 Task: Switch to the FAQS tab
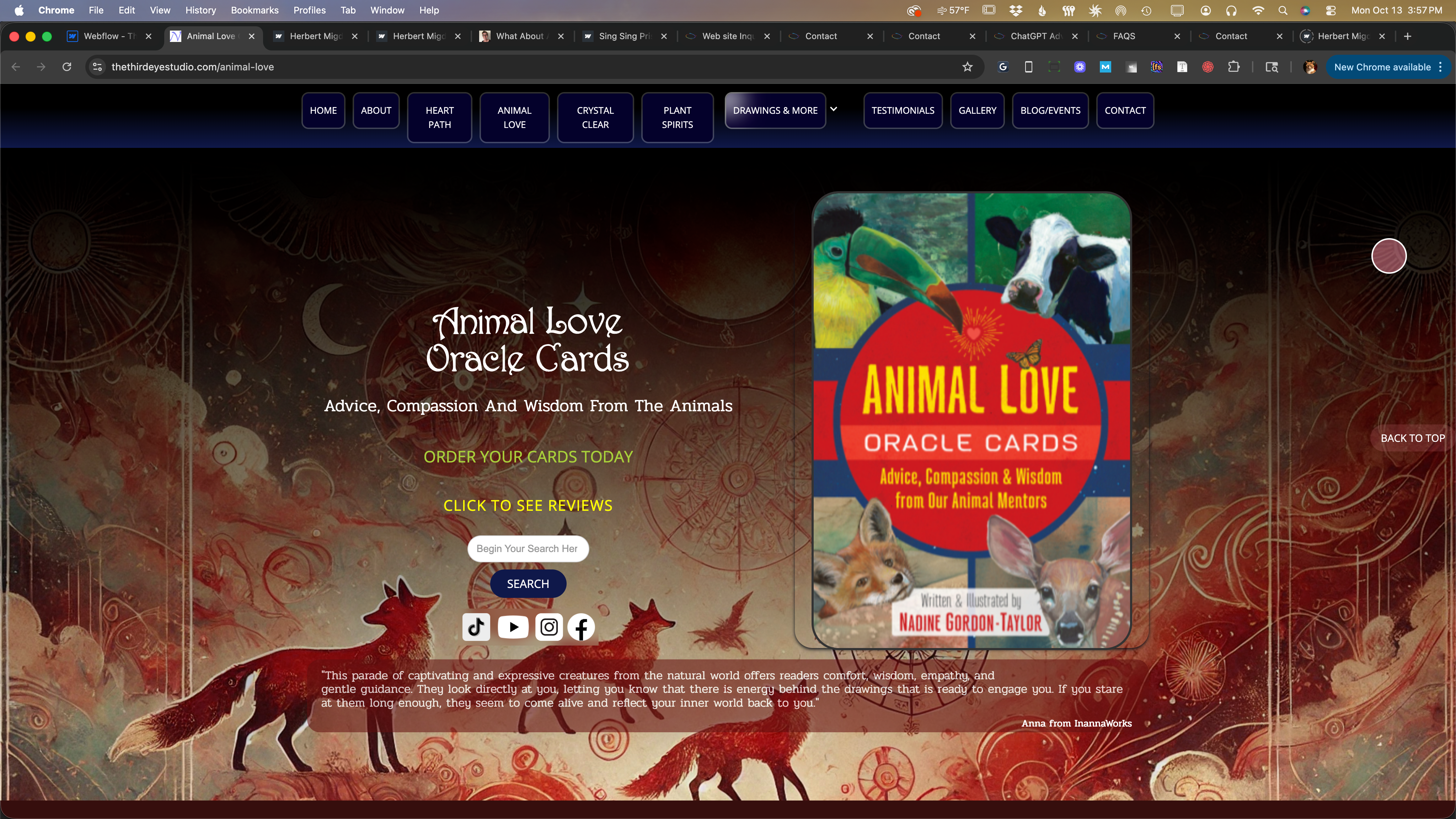(1124, 36)
